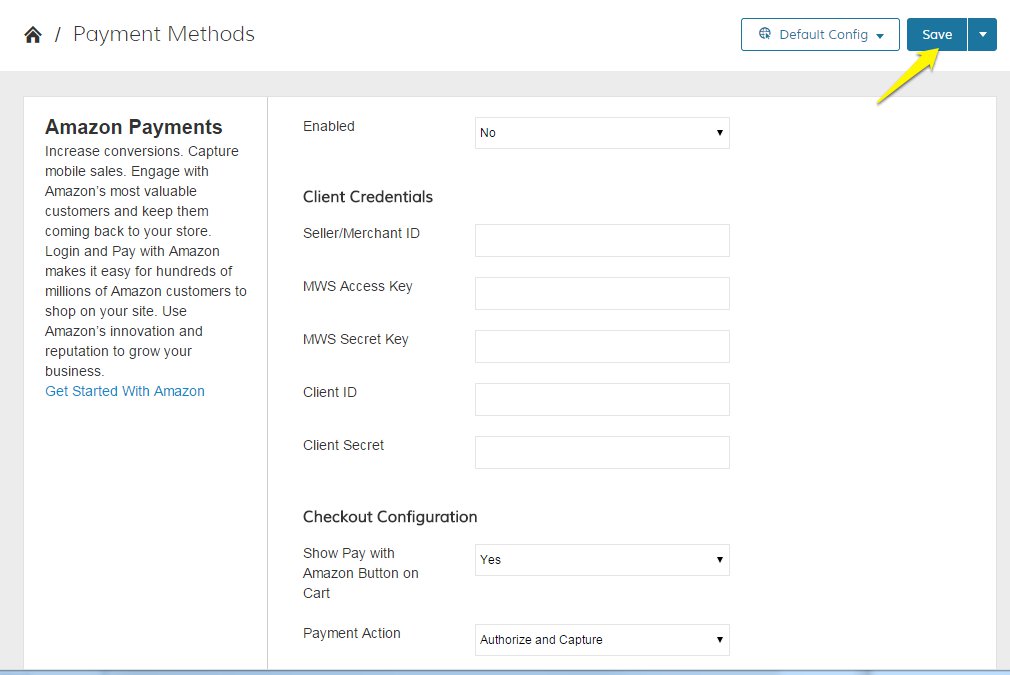Click the Client ID label

pyautogui.click(x=330, y=392)
